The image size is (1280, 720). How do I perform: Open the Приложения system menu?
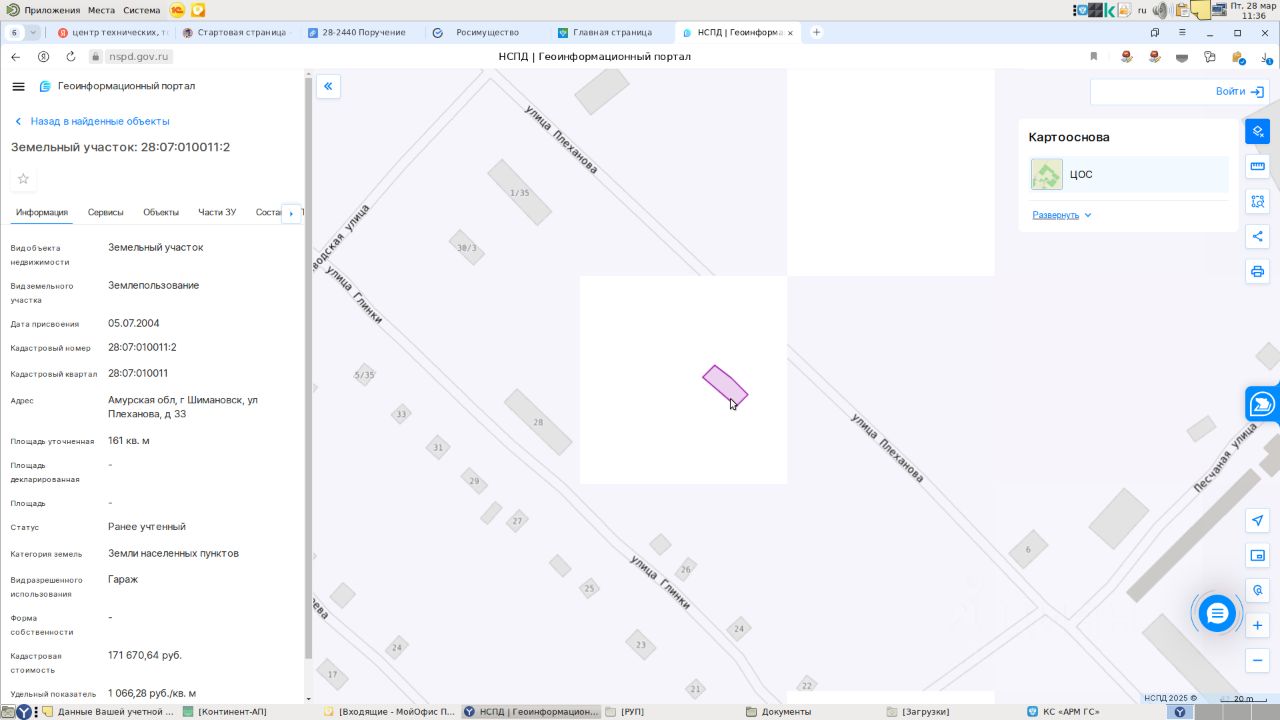(x=43, y=10)
